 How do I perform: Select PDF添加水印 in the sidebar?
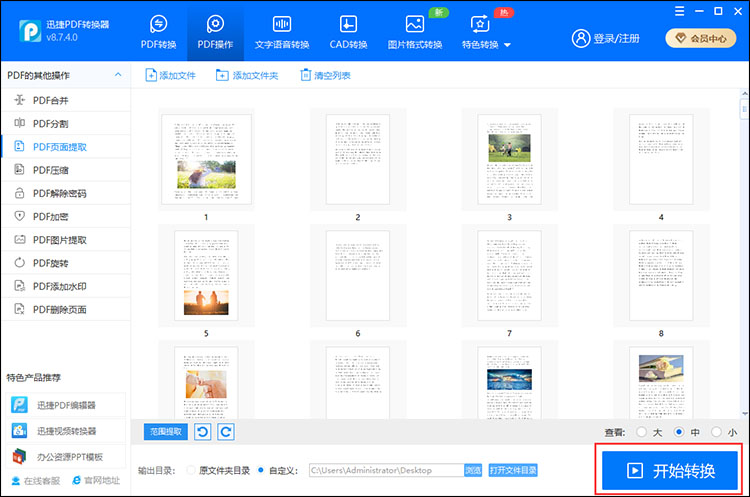(x=66, y=286)
